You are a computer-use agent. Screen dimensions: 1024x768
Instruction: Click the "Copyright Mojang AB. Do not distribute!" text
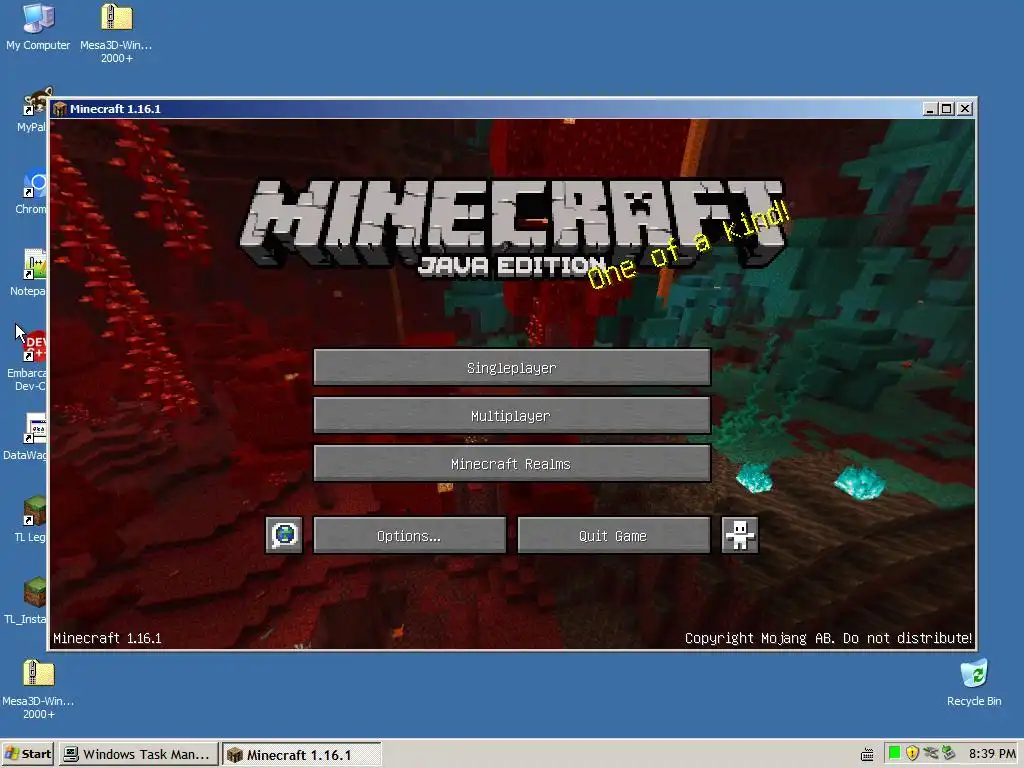point(828,638)
